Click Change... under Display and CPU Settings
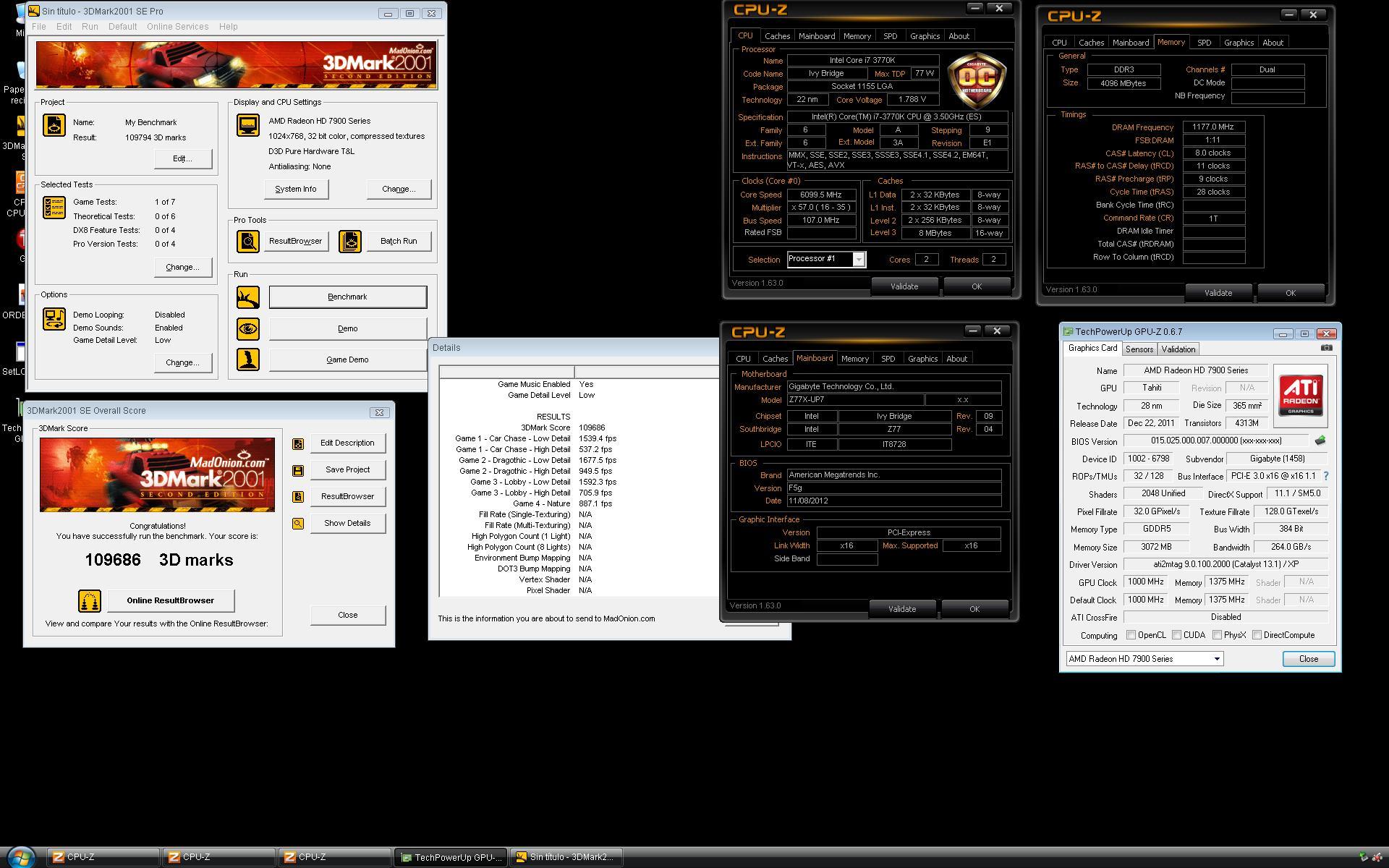 (399, 189)
